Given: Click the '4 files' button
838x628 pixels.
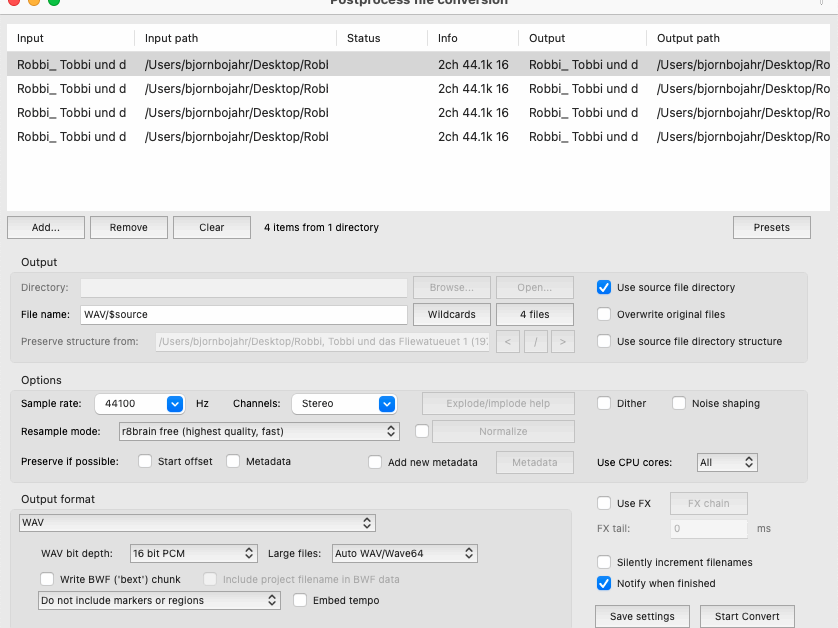Looking at the screenshot, I should [535, 313].
